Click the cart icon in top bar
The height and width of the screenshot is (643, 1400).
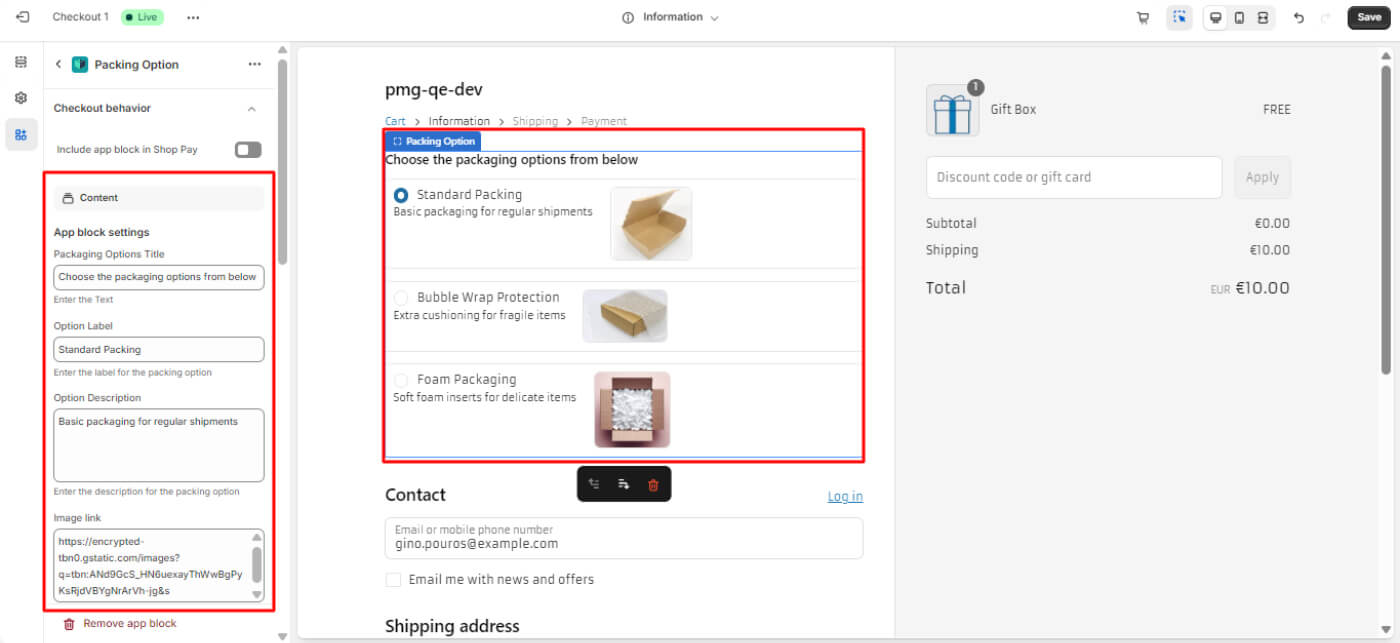point(1143,18)
